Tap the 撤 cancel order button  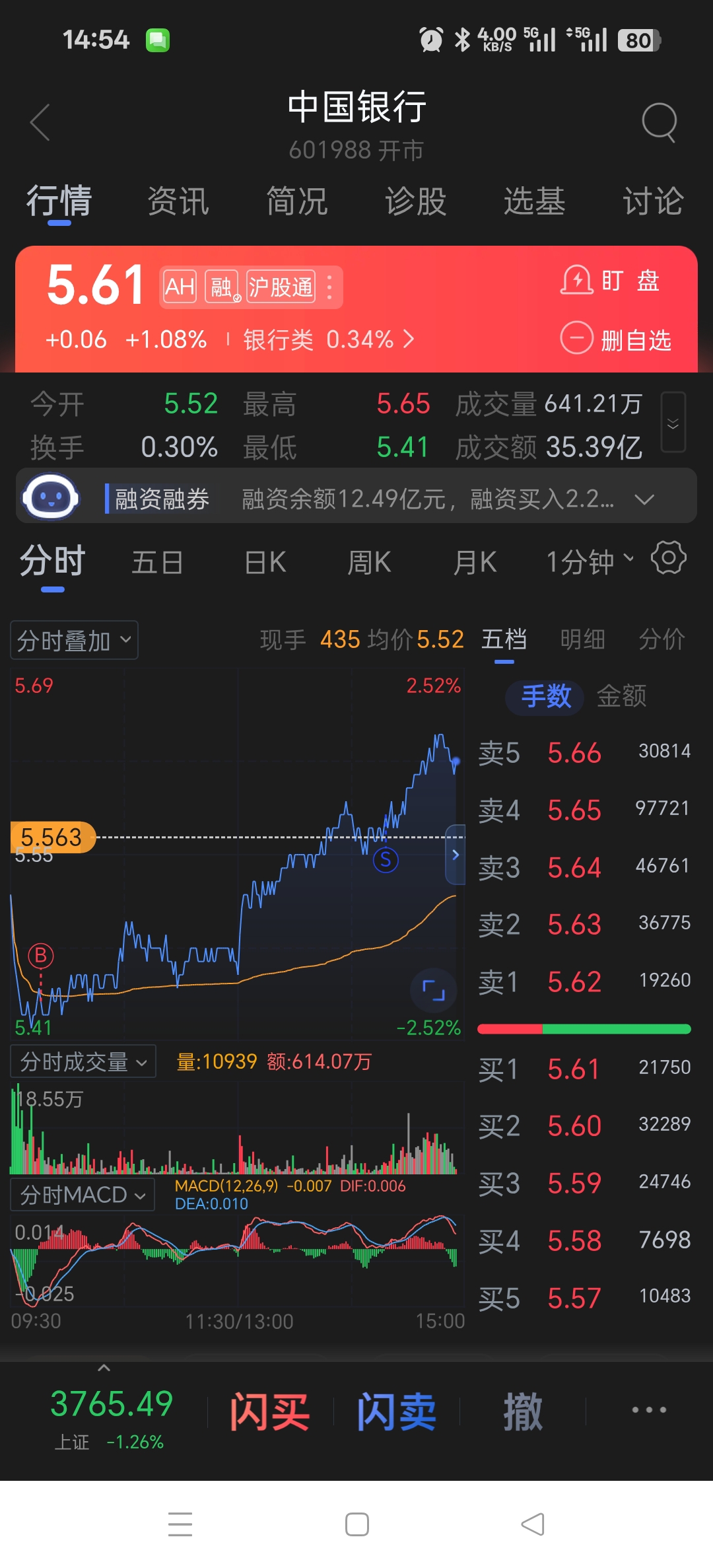523,1411
